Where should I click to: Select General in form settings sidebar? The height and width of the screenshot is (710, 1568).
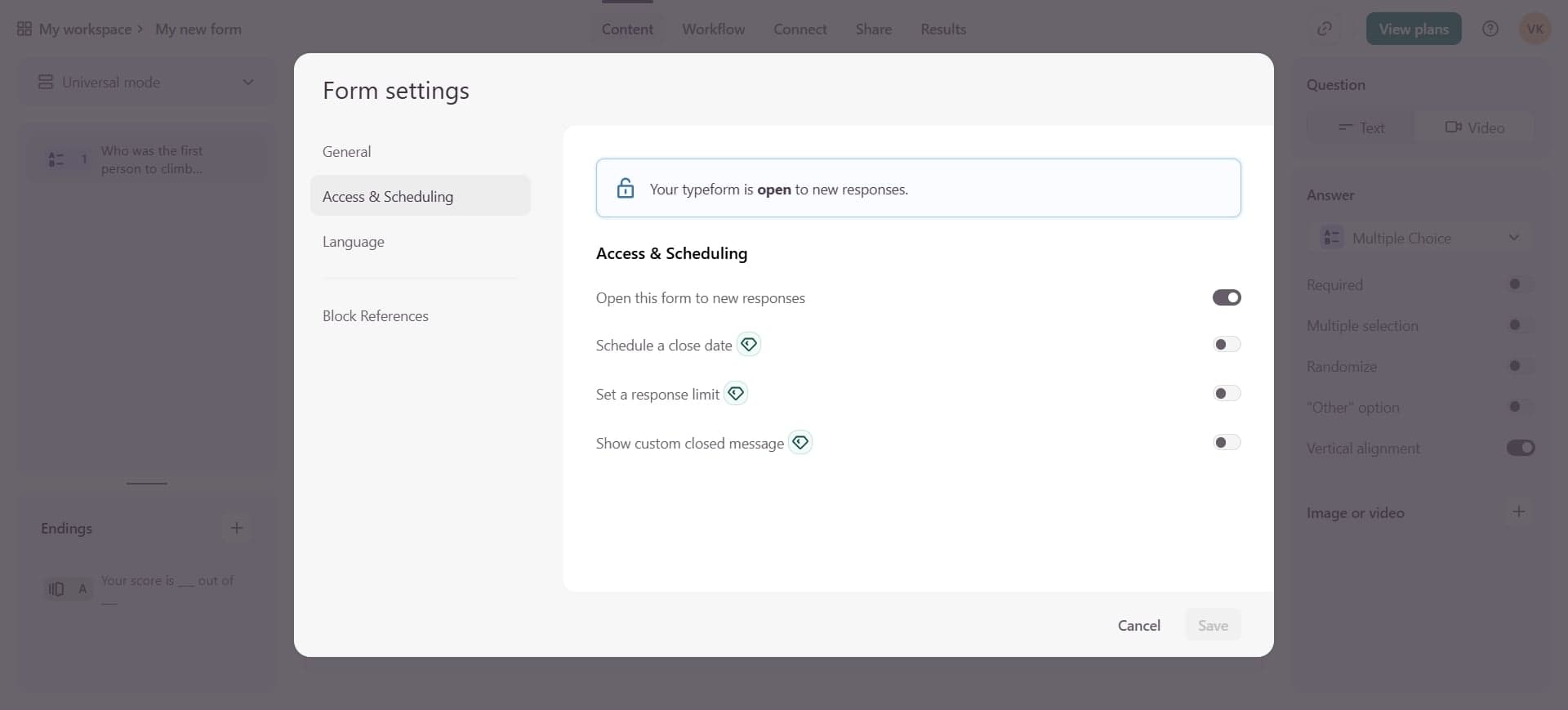[x=420, y=151]
